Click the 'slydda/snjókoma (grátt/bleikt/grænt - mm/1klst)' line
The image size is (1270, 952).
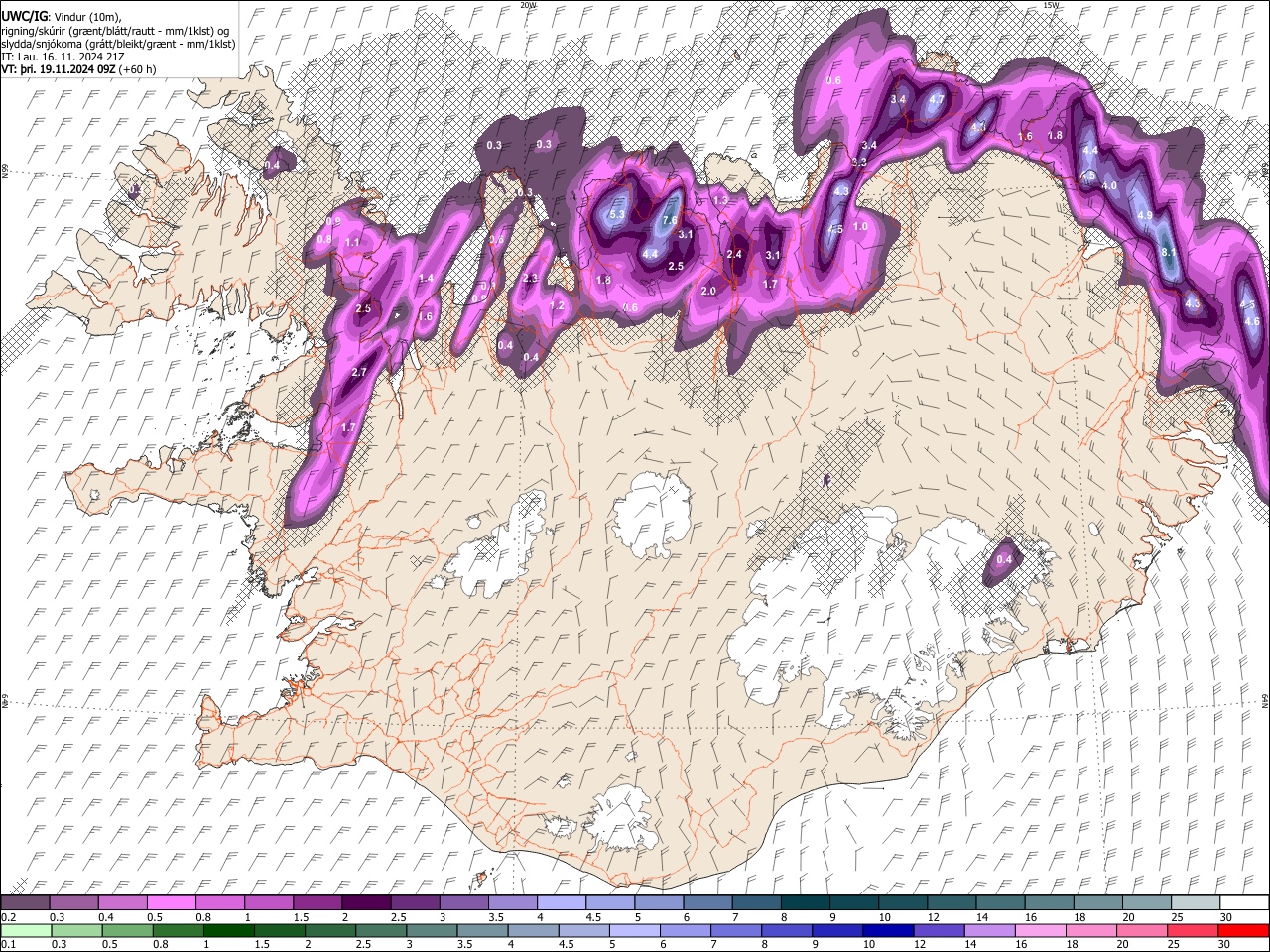tap(118, 43)
